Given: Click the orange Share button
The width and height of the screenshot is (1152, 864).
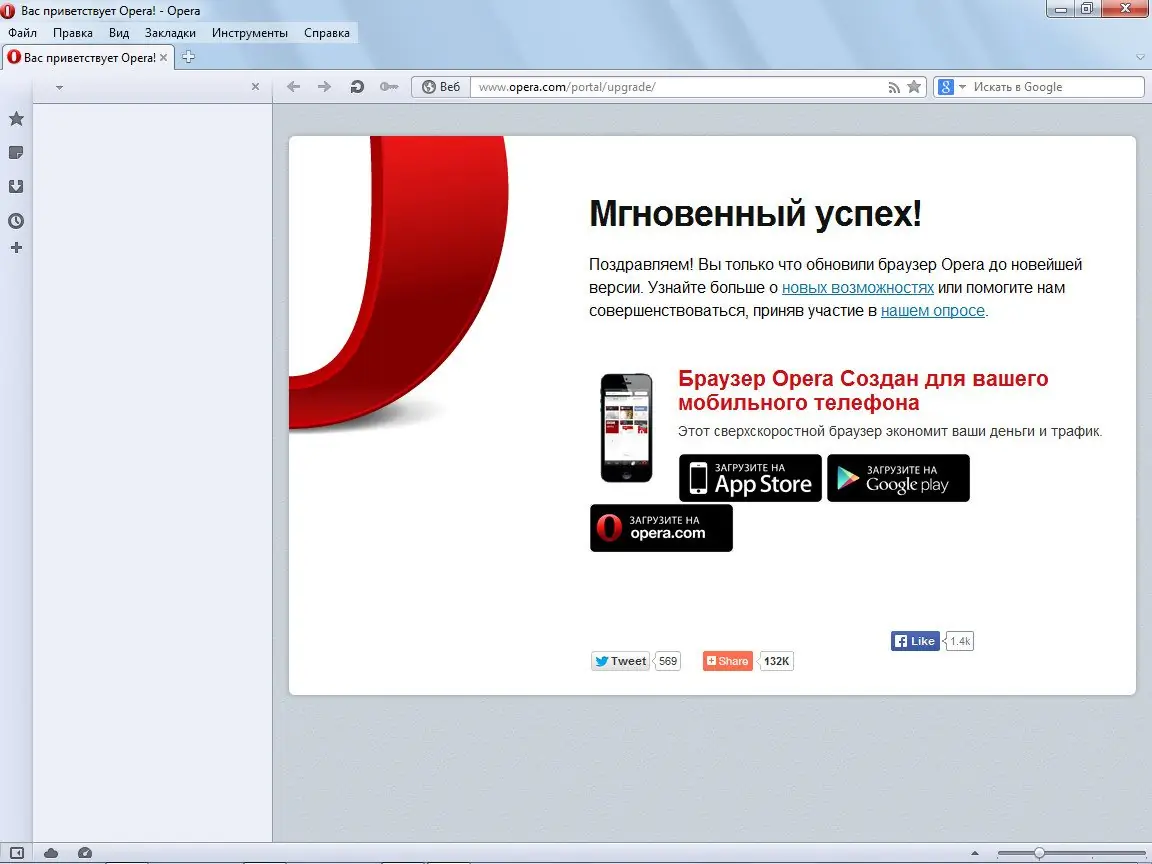Looking at the screenshot, I should click(727, 661).
